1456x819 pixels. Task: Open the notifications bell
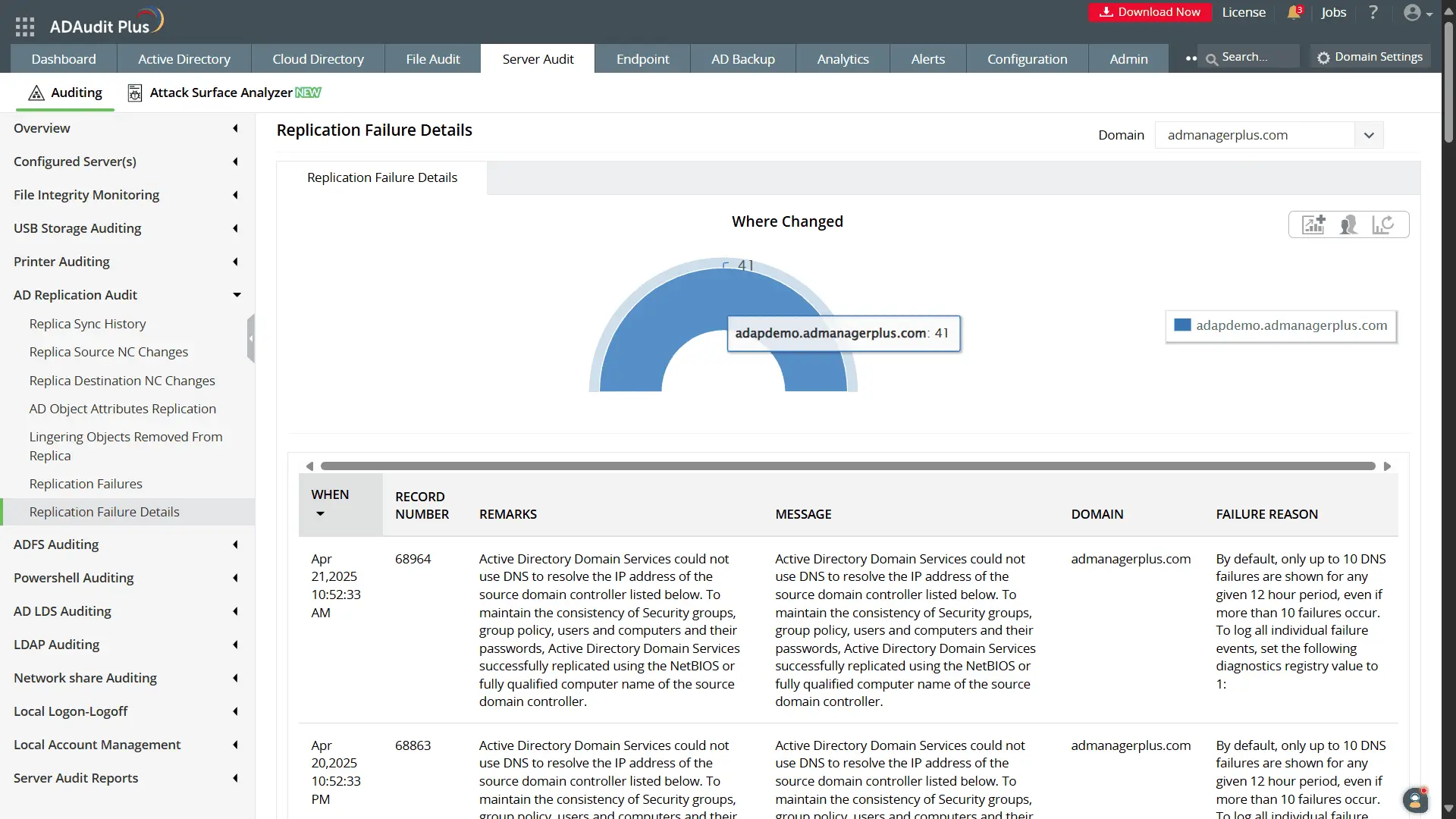coord(1294,12)
